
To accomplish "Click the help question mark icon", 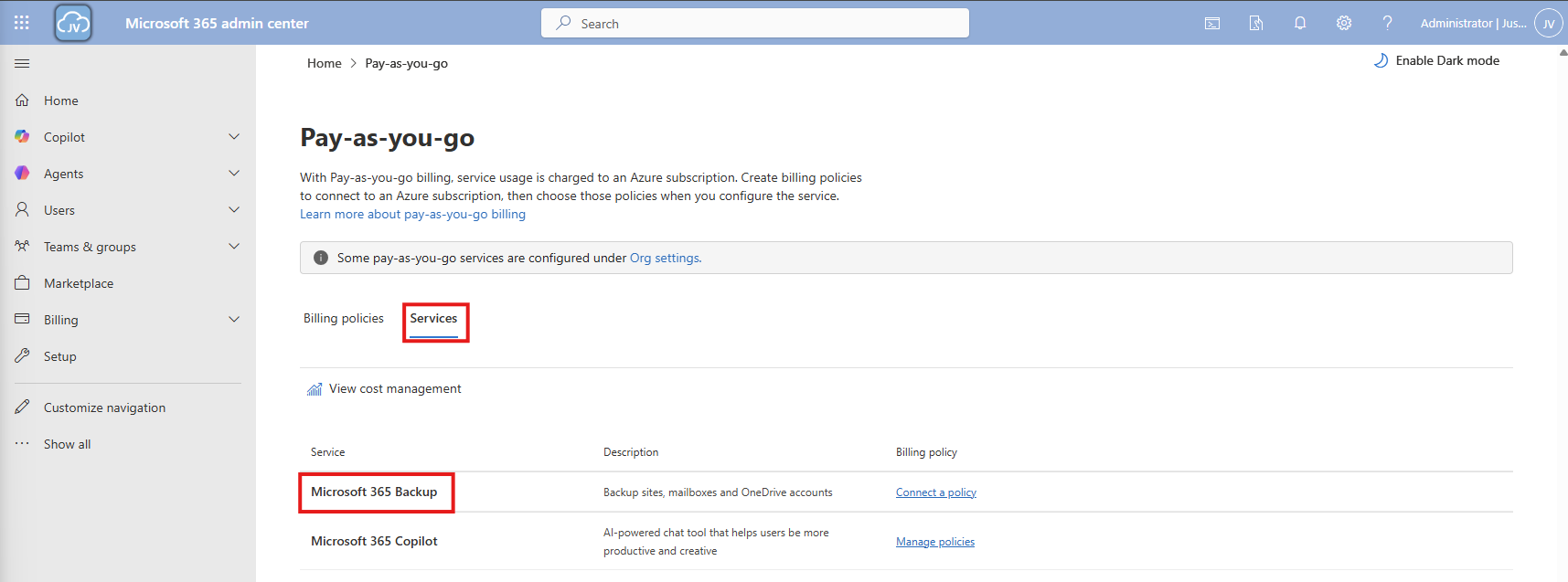I will point(1387,24).
